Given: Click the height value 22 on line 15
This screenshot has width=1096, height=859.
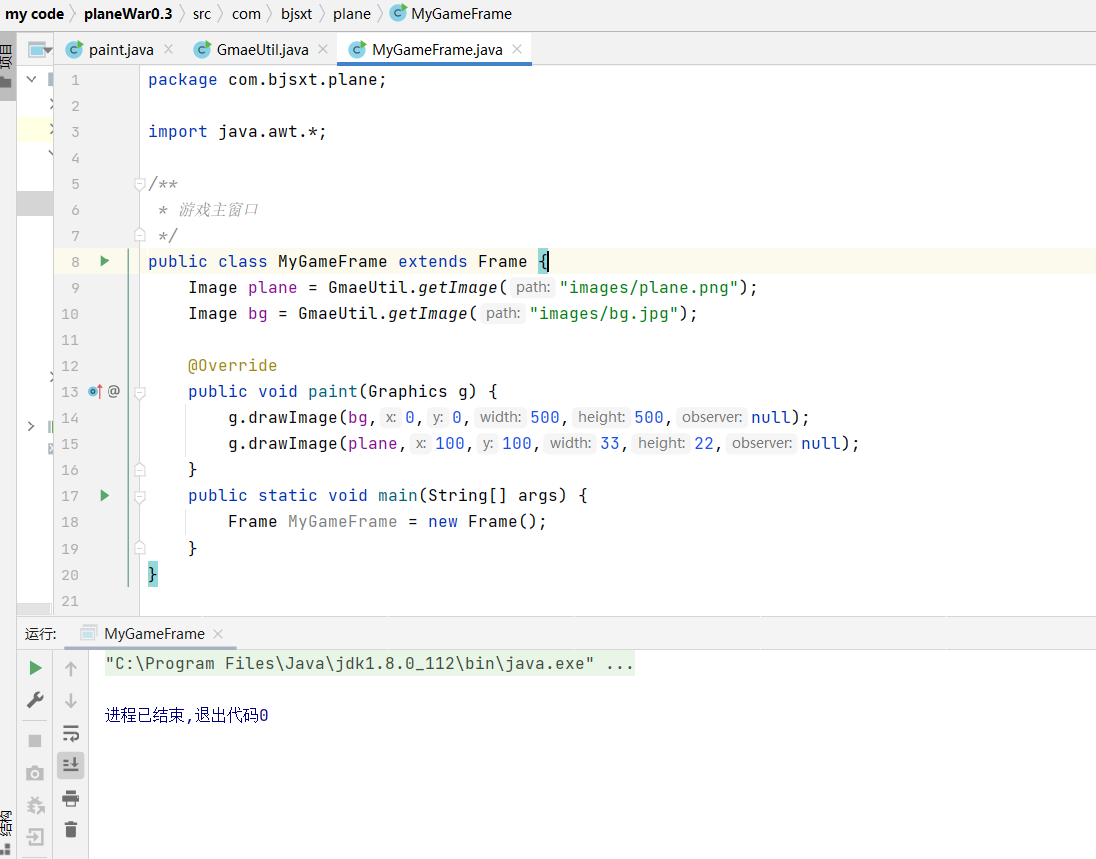Looking at the screenshot, I should point(704,443).
